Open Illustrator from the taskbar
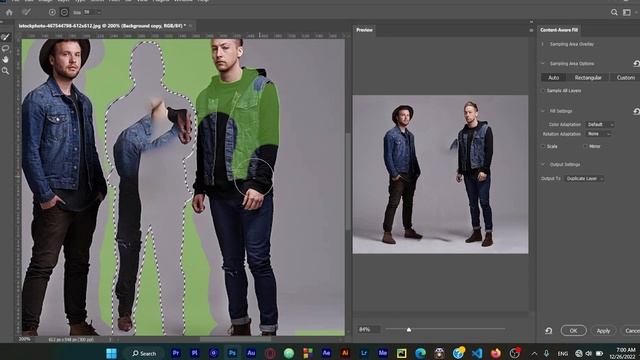The height and width of the screenshot is (360, 640). (345, 353)
